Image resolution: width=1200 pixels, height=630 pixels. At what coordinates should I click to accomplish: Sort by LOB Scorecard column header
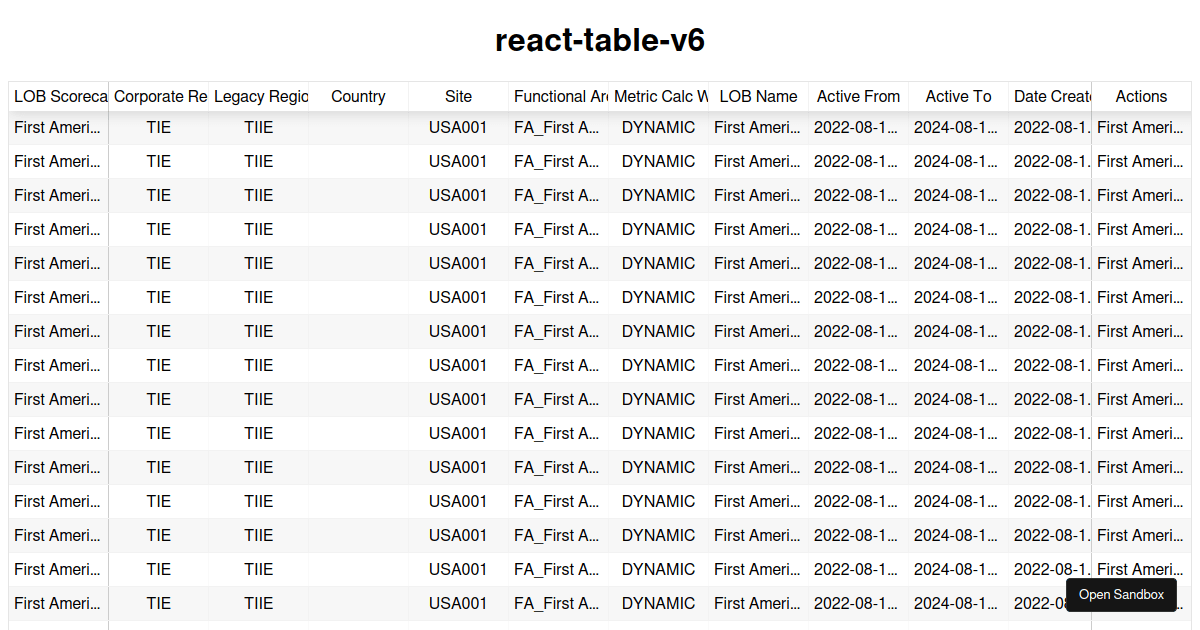click(59, 96)
